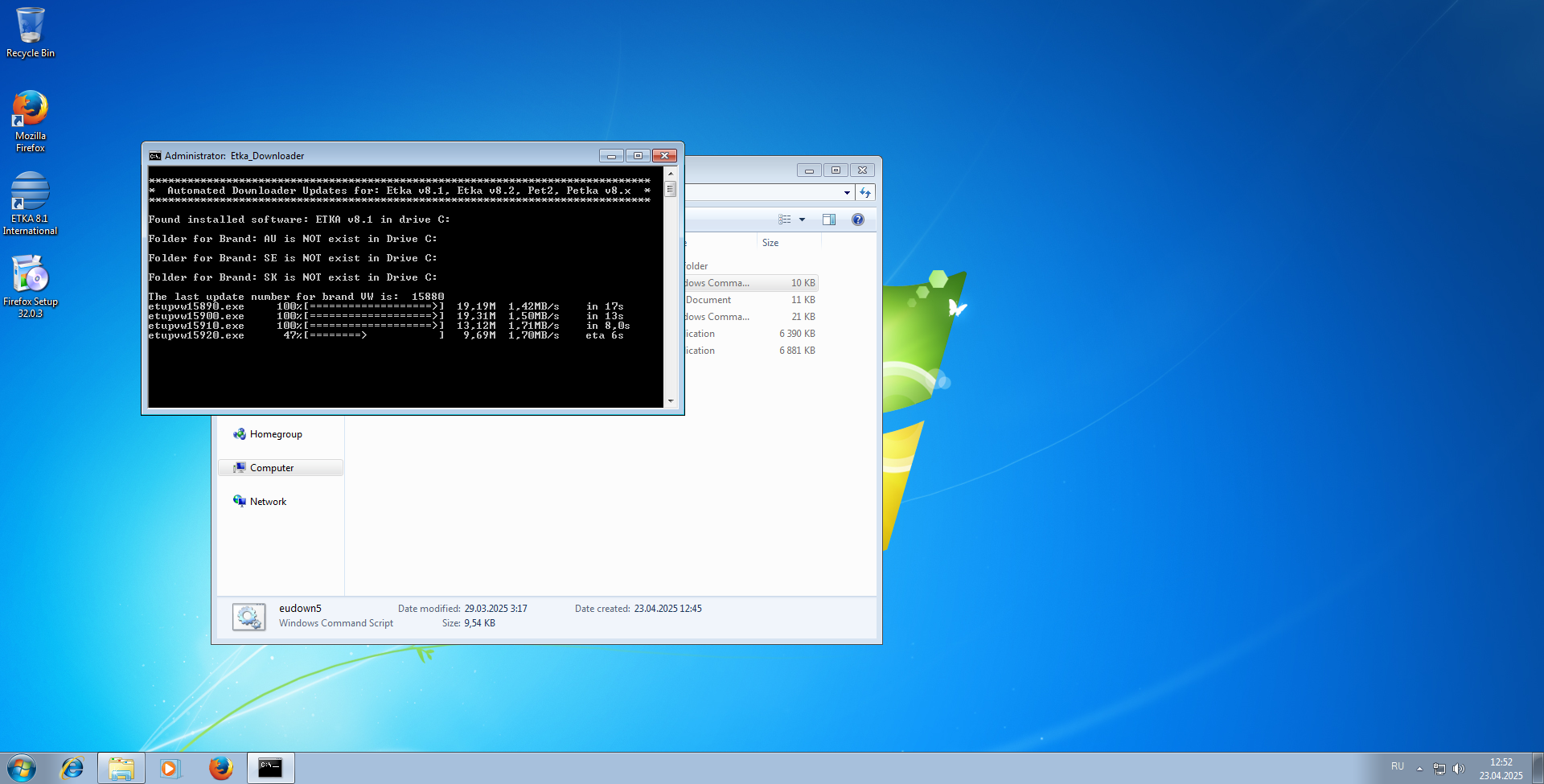The image size is (1544, 784).
Task: Select the application row sized 6 881 KB
Action: point(750,351)
